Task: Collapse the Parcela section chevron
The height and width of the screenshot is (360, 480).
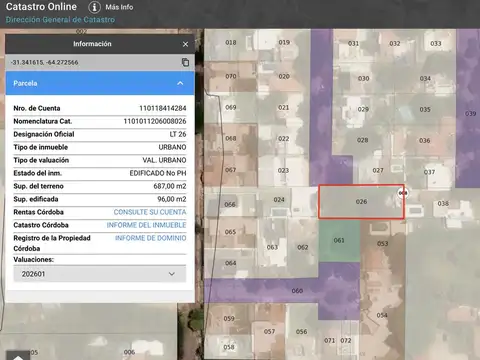Action: [x=180, y=83]
